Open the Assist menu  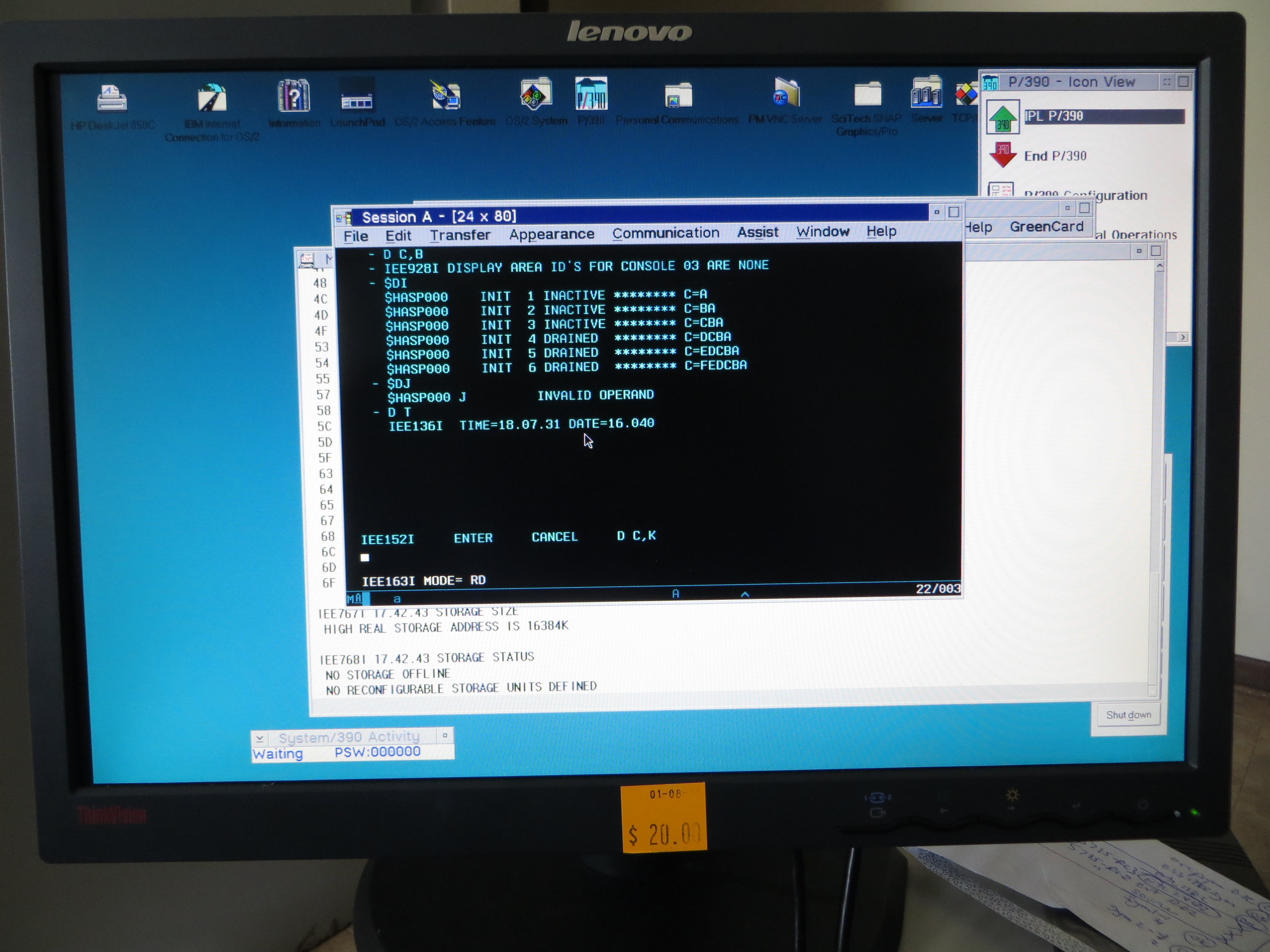coord(757,232)
